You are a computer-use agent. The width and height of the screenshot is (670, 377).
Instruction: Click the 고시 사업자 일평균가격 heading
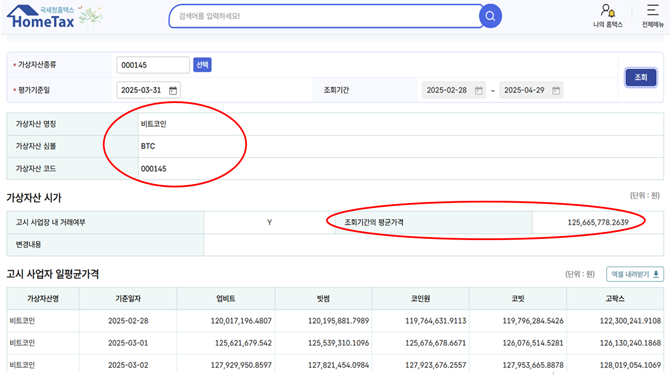(x=53, y=274)
